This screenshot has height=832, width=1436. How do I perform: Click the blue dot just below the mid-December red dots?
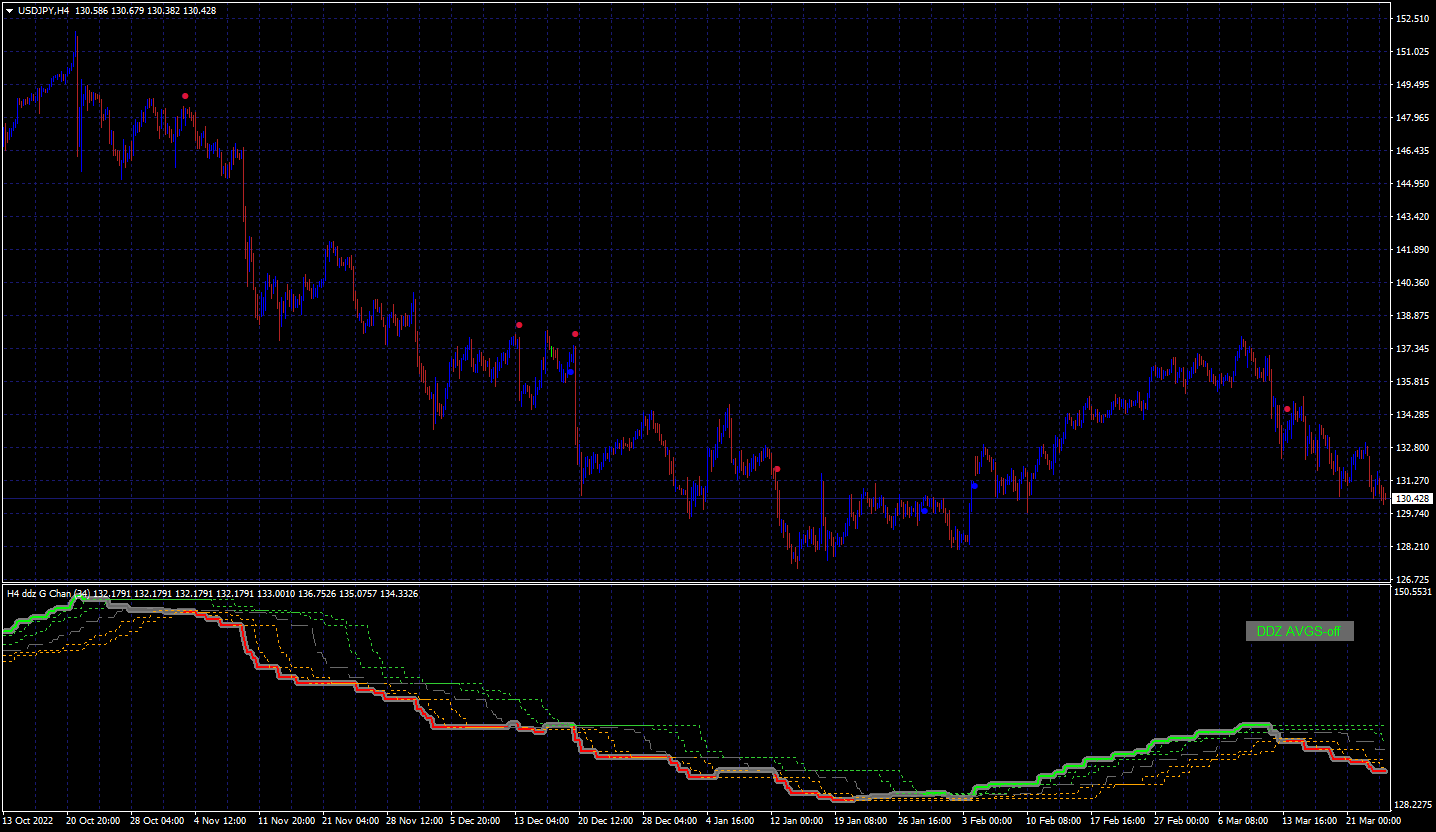pos(570,372)
